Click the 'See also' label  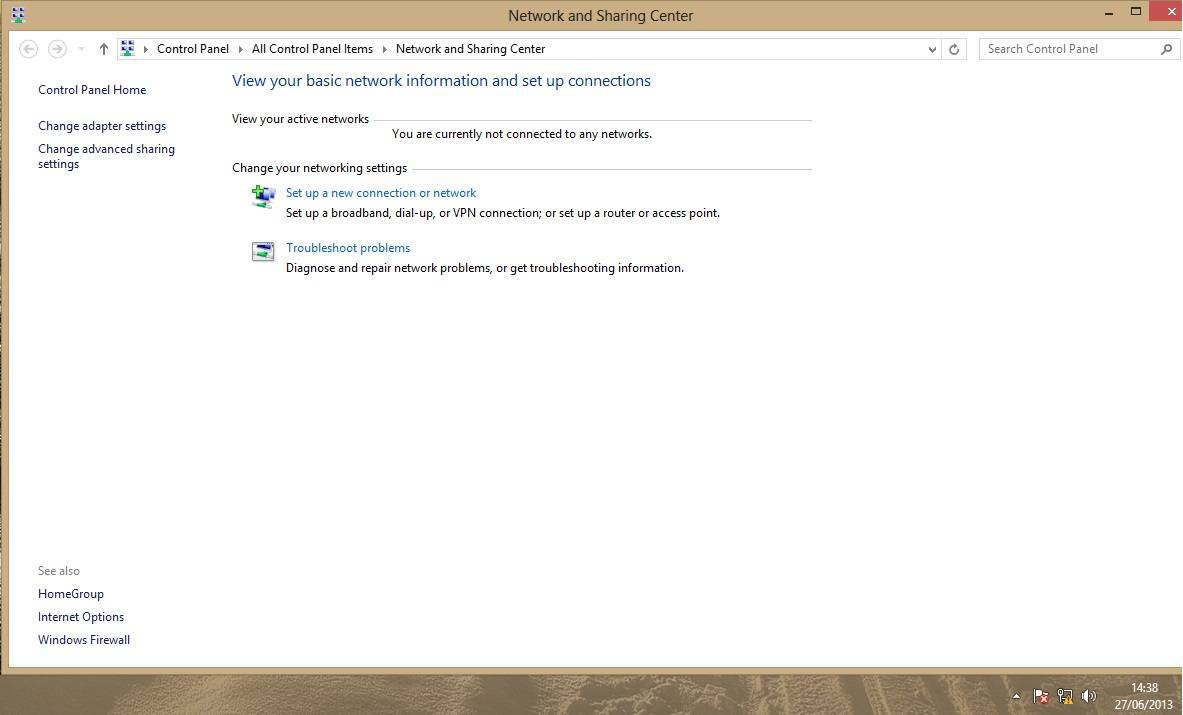59,571
